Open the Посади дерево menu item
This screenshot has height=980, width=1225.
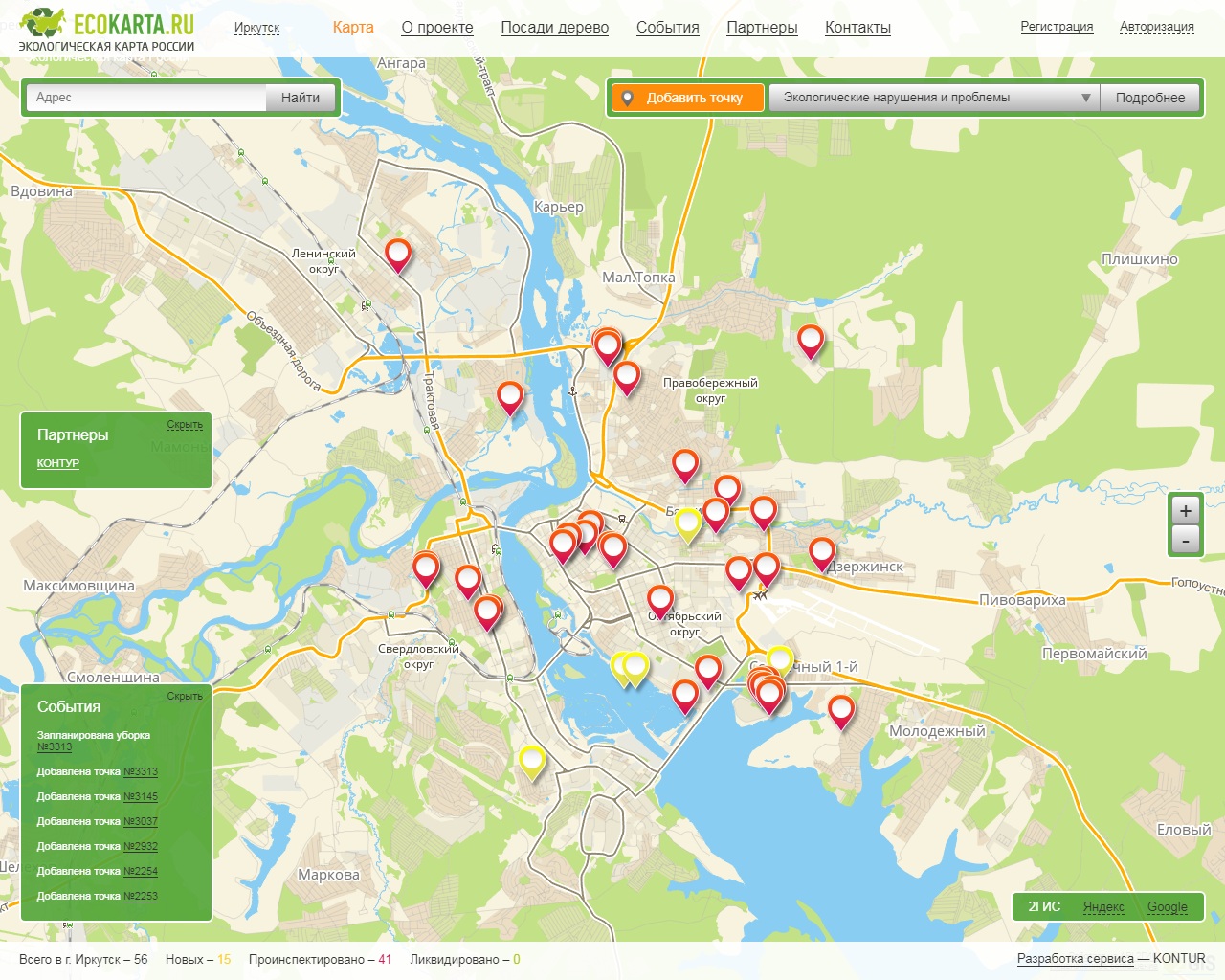point(554,28)
